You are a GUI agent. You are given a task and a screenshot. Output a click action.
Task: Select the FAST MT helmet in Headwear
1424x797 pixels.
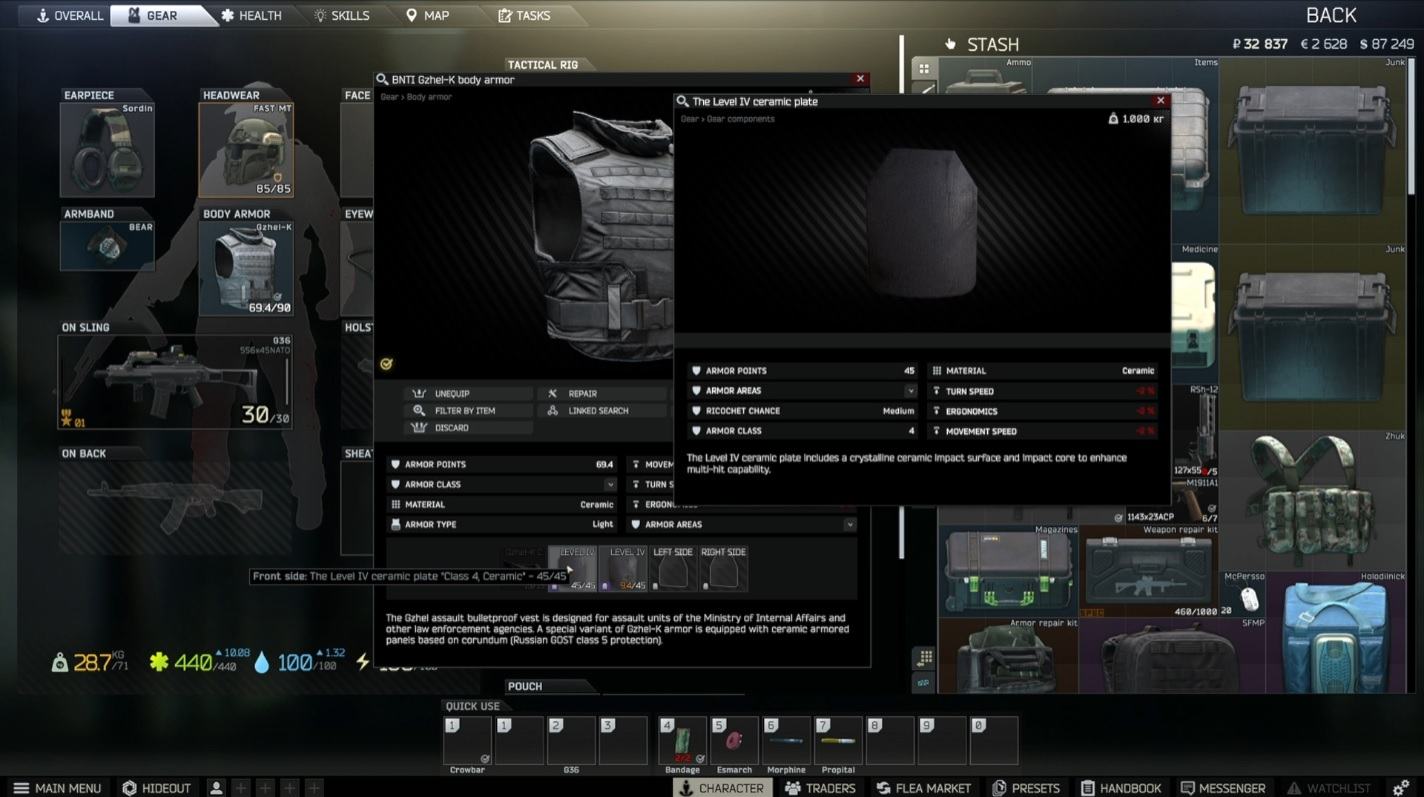[x=246, y=150]
